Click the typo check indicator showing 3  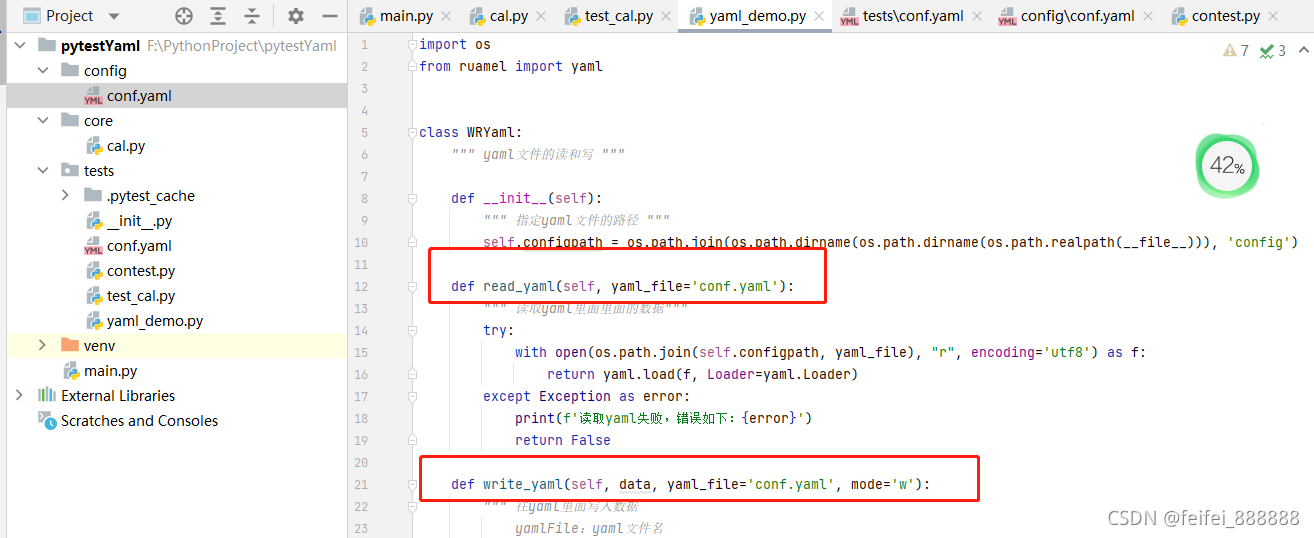[1273, 50]
